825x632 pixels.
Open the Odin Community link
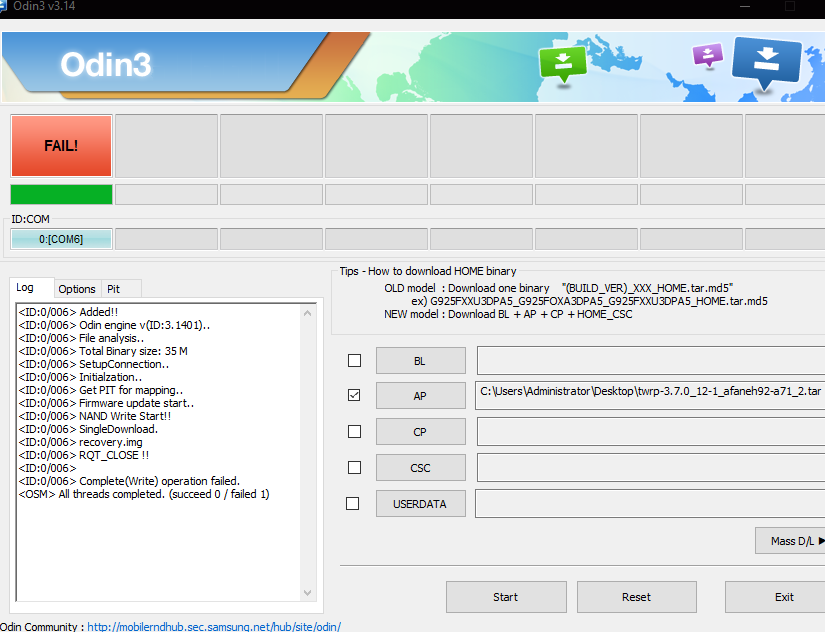pos(214,626)
